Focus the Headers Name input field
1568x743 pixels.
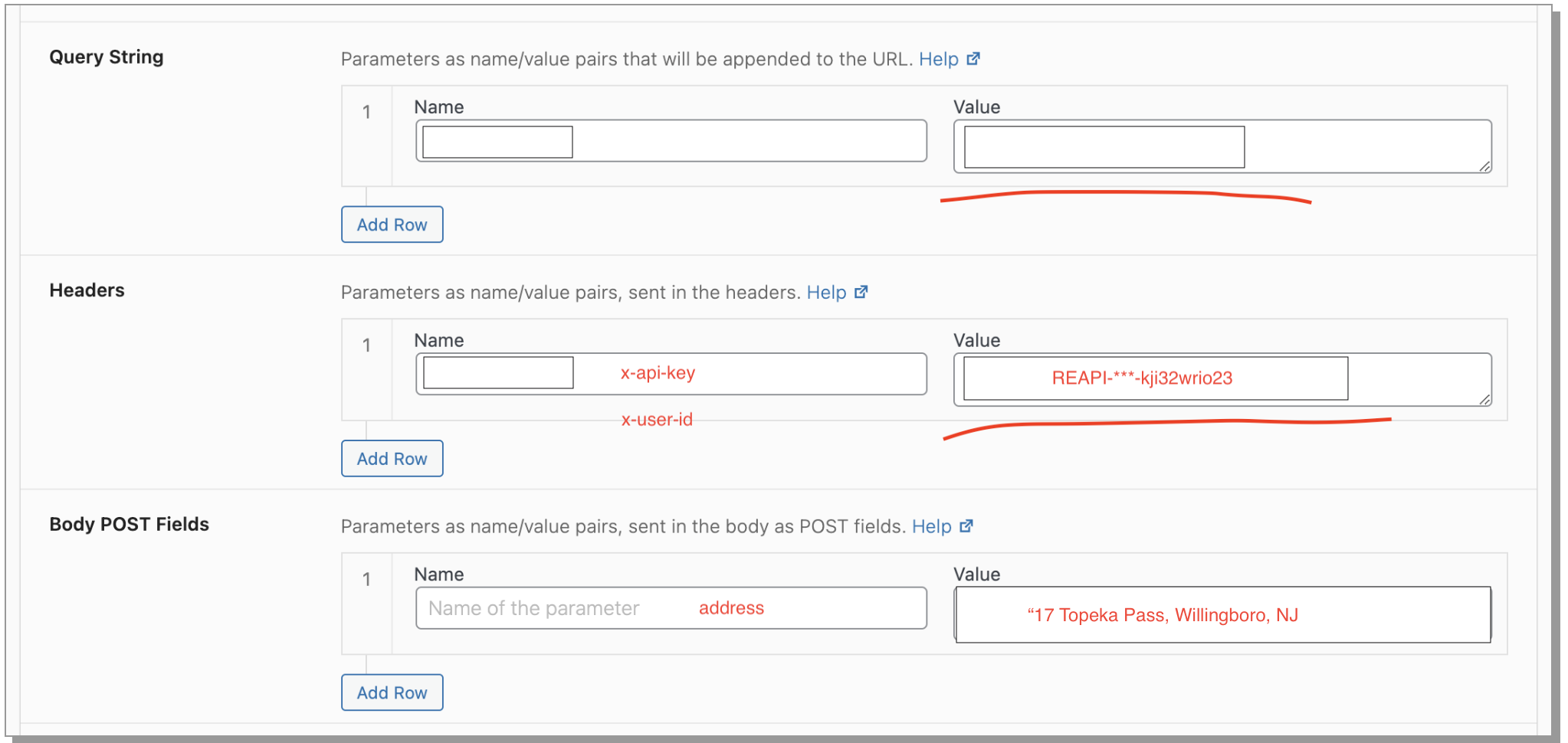[671, 374]
